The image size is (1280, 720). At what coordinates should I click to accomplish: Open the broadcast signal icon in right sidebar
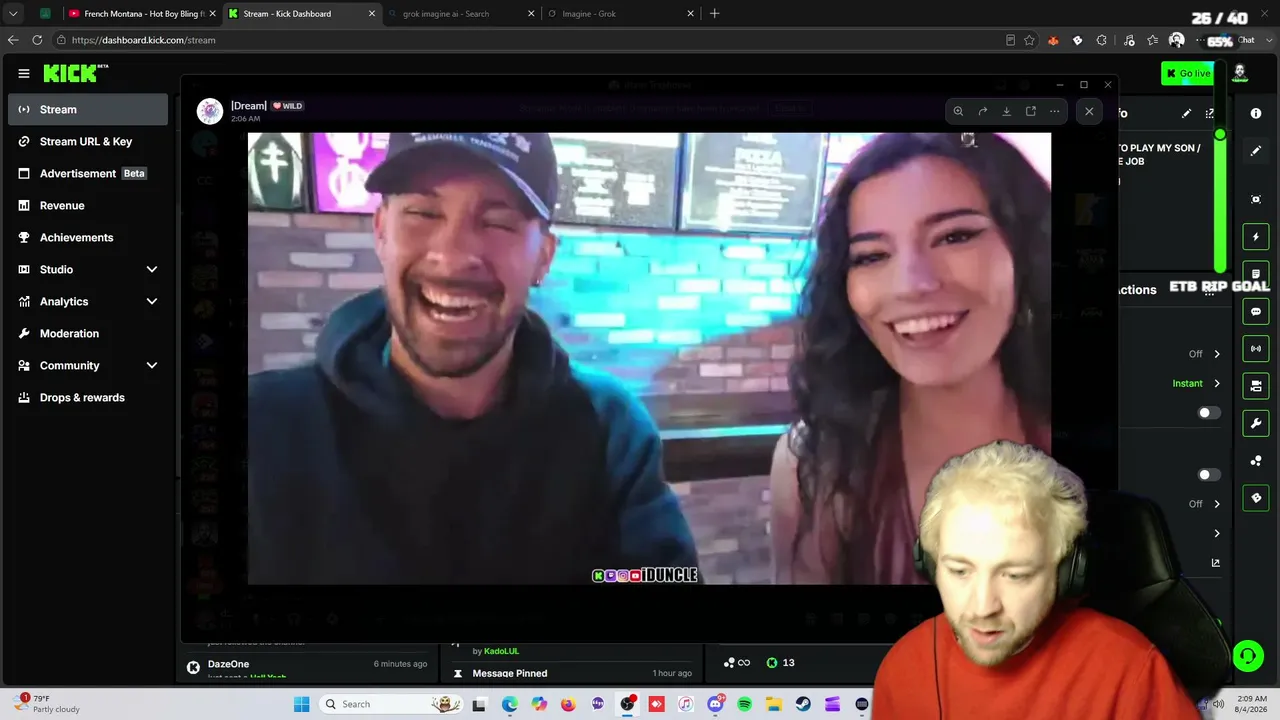pos(1256,349)
